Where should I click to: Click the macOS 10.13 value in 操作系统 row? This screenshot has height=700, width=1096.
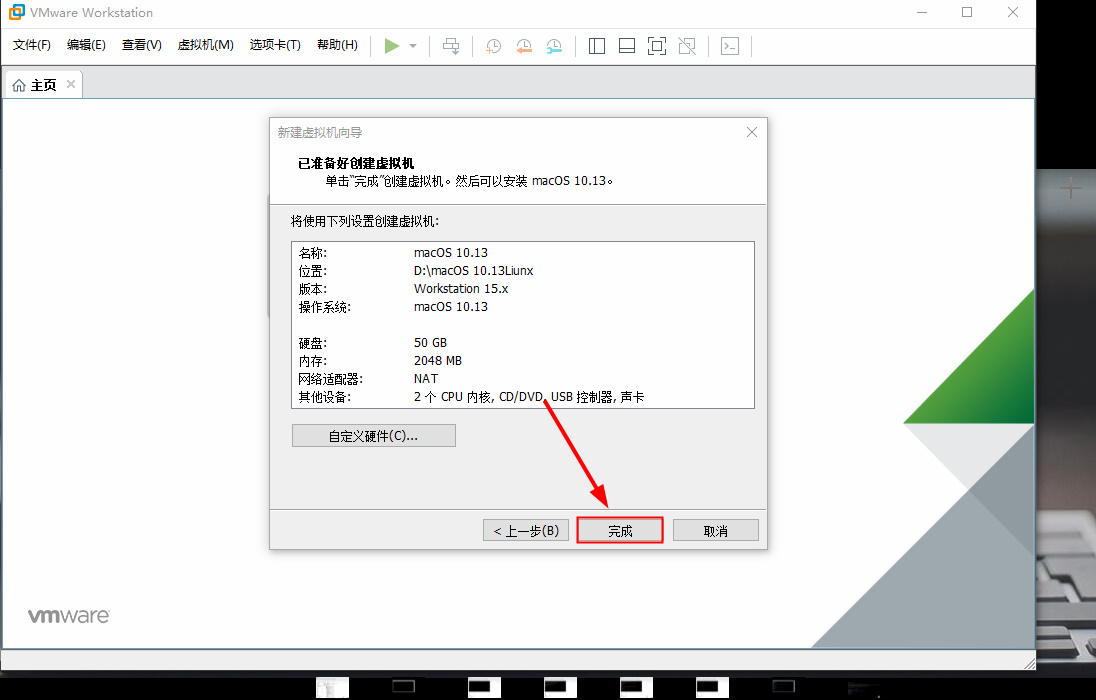(x=451, y=307)
